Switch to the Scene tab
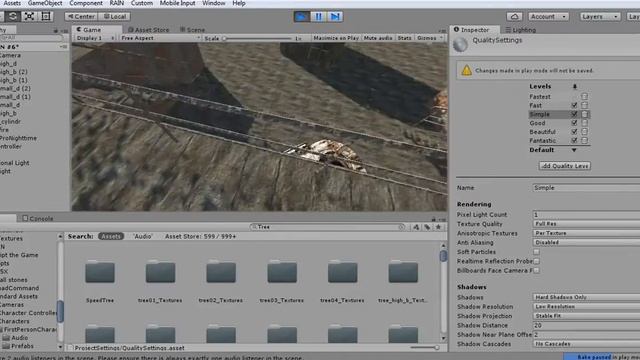The height and width of the screenshot is (360, 640). (x=192, y=30)
